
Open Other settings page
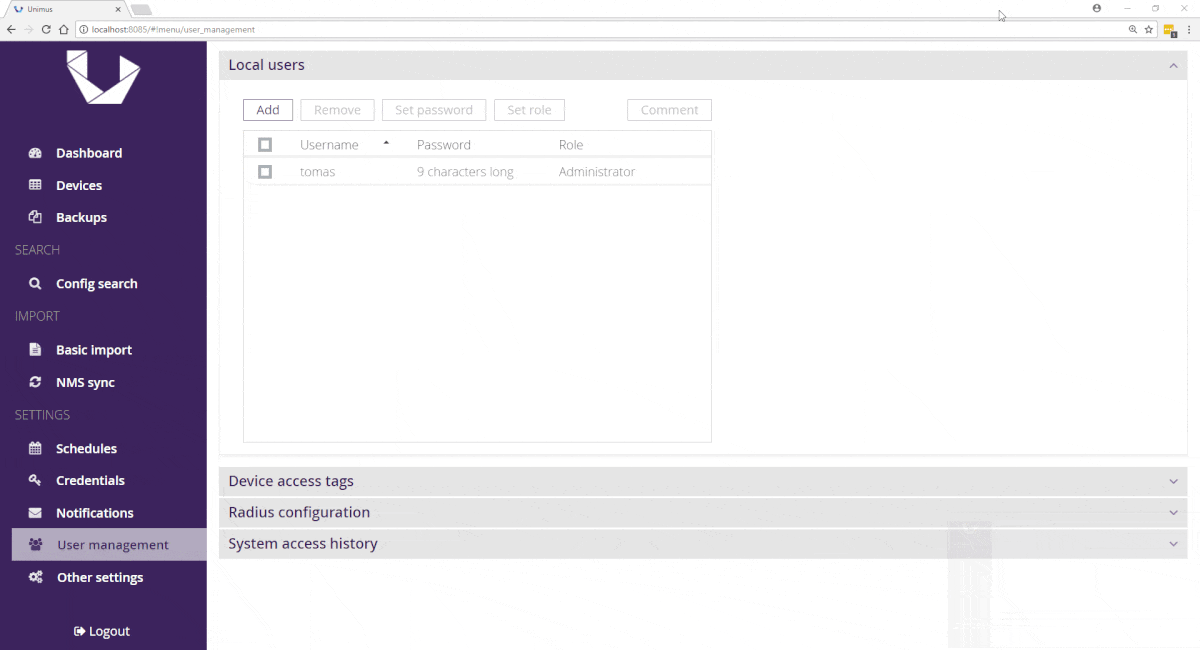click(100, 577)
